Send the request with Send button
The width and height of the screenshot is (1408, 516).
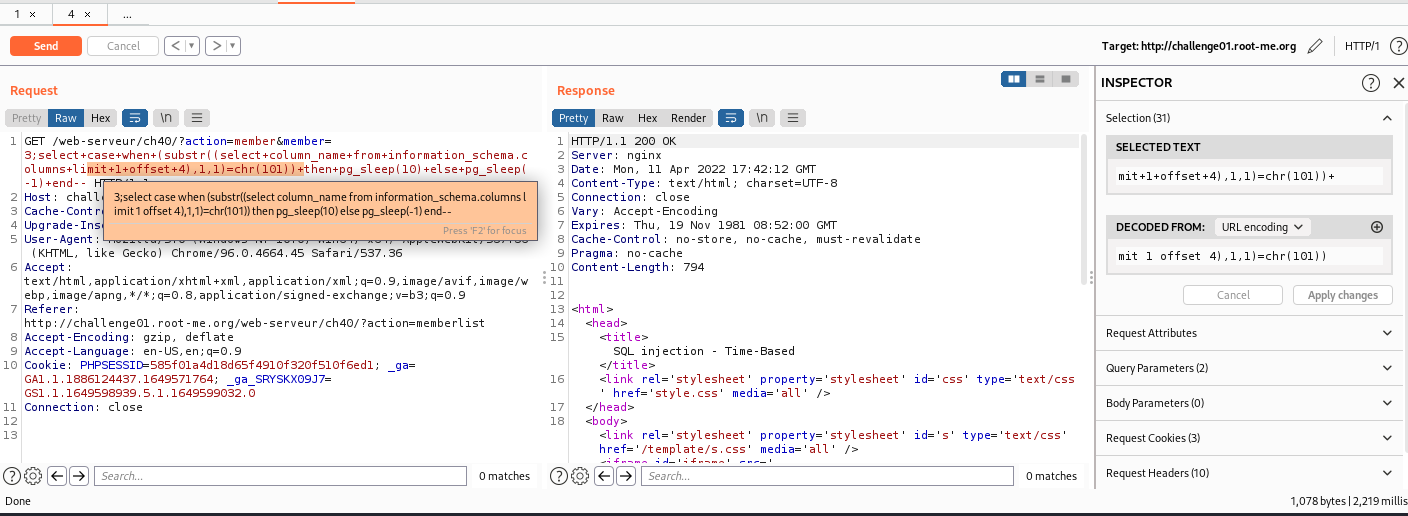[46, 46]
